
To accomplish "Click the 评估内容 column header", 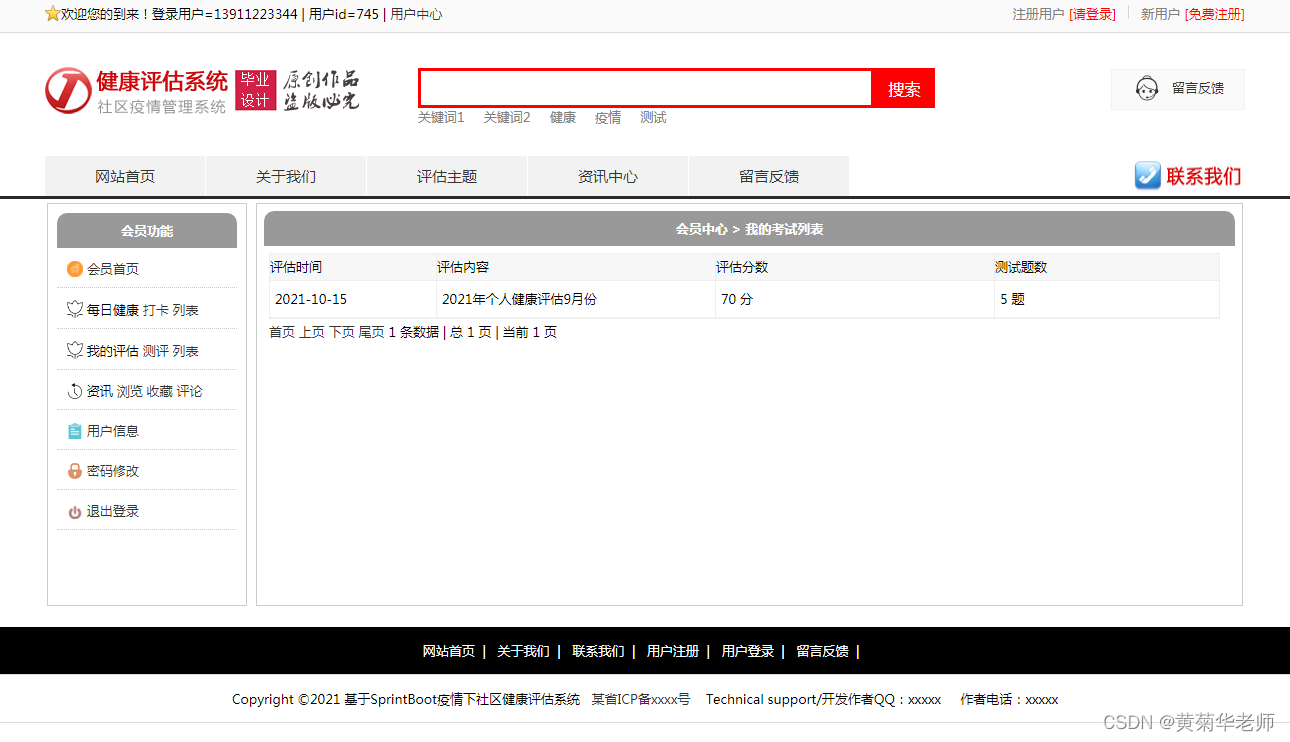I will coord(463,267).
